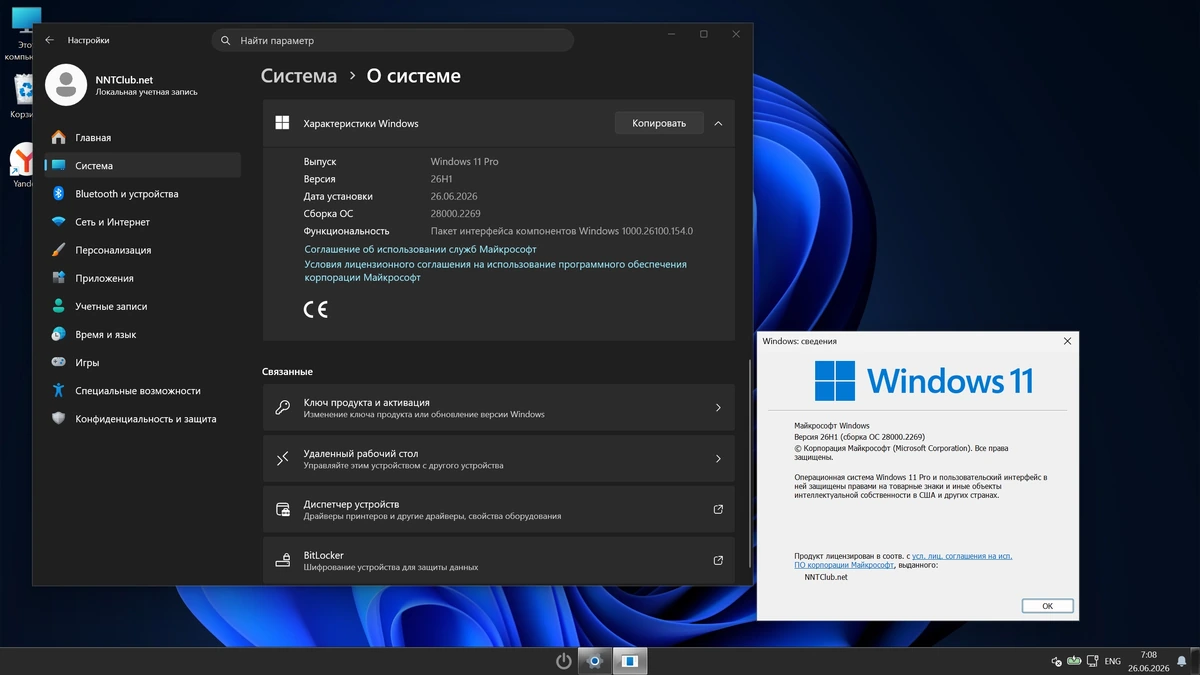
Task: Open Ключ продукта и активация
Action: [x=498, y=407]
